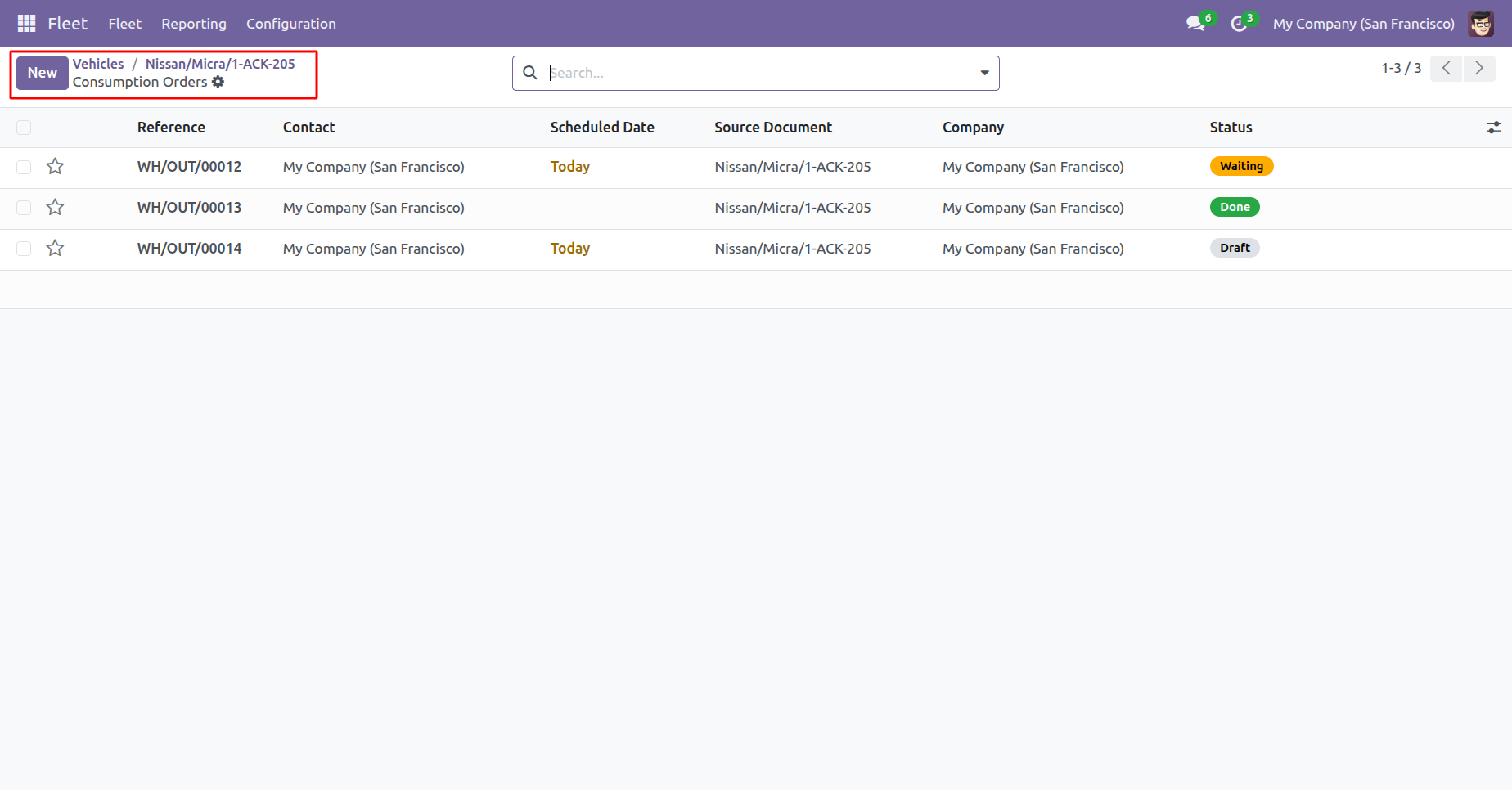Click the Done status badge
Viewport: 1512px width, 790px height.
coord(1235,207)
